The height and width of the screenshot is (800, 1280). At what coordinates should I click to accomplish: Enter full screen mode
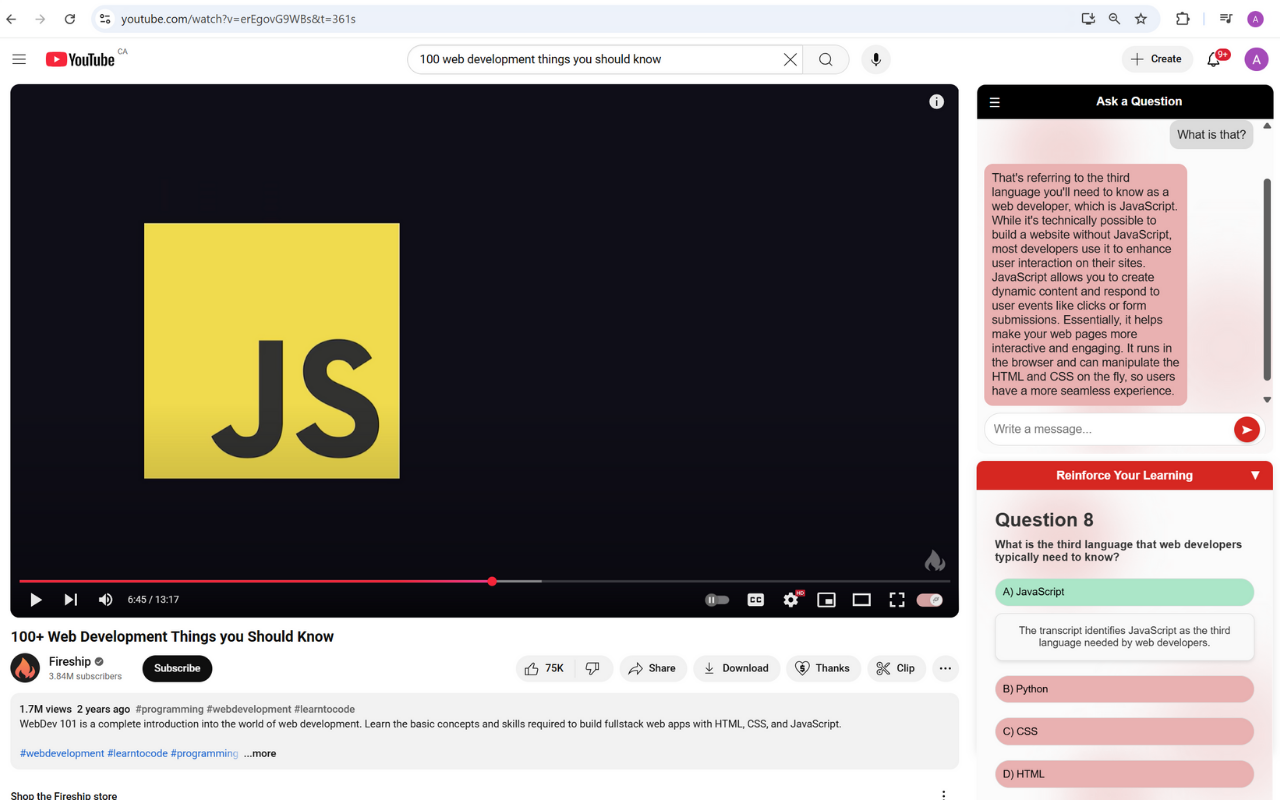[897, 600]
